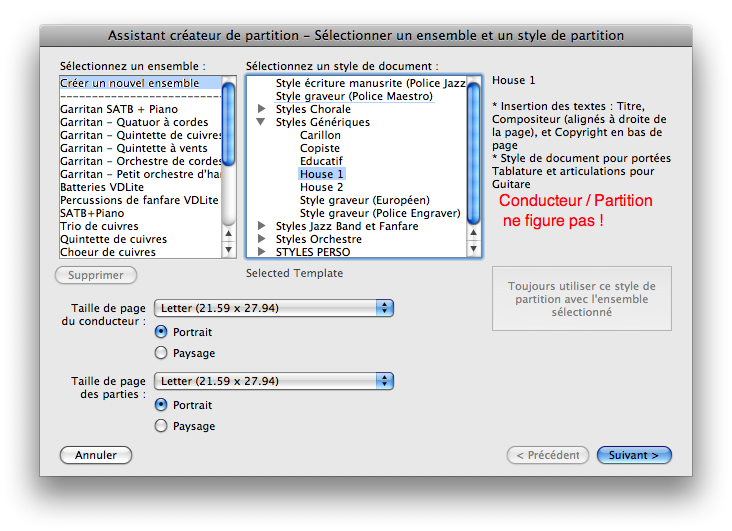The width and height of the screenshot is (732, 531).
Task: Expand the Styles Chorale tree node
Action: tap(262, 109)
